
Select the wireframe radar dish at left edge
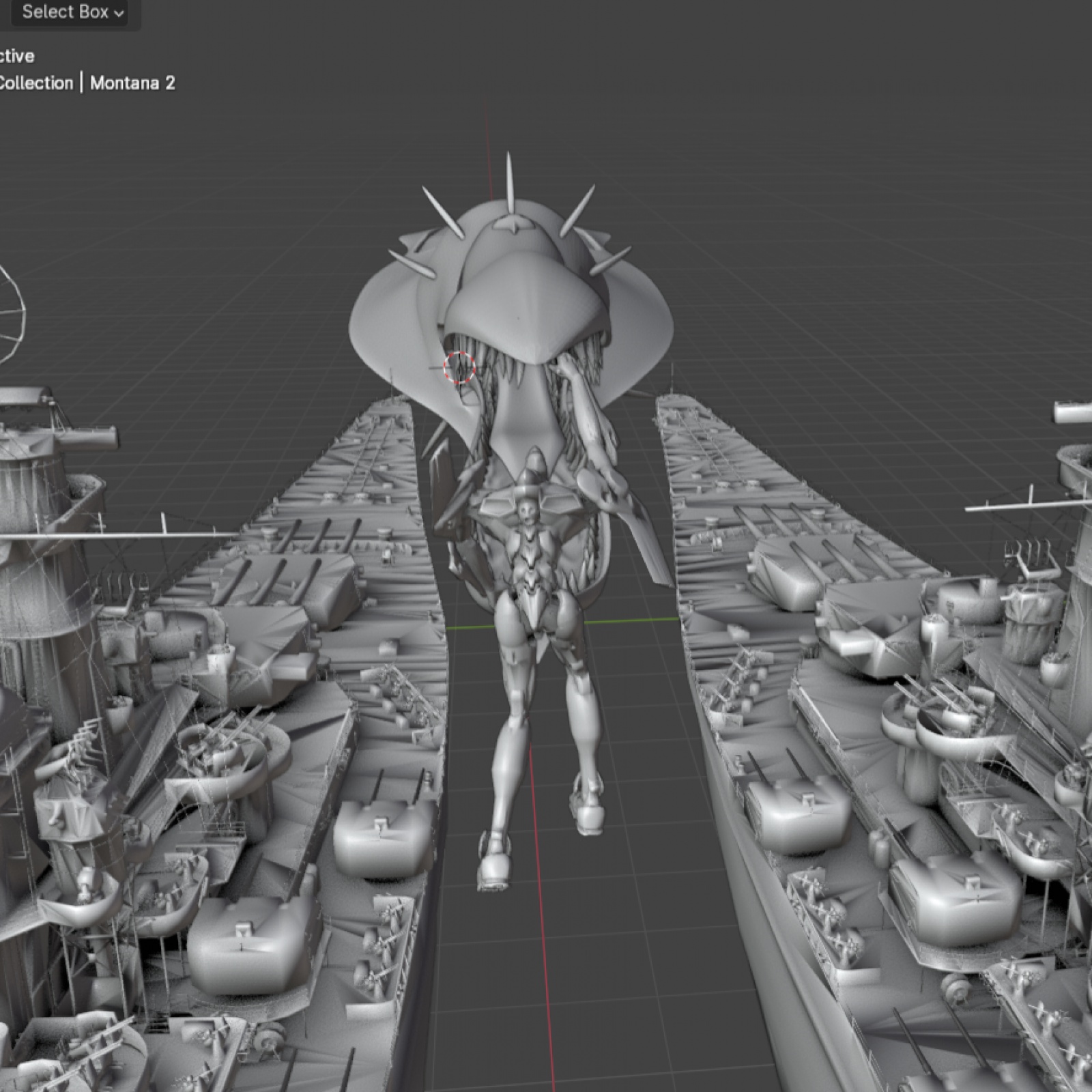10,314
